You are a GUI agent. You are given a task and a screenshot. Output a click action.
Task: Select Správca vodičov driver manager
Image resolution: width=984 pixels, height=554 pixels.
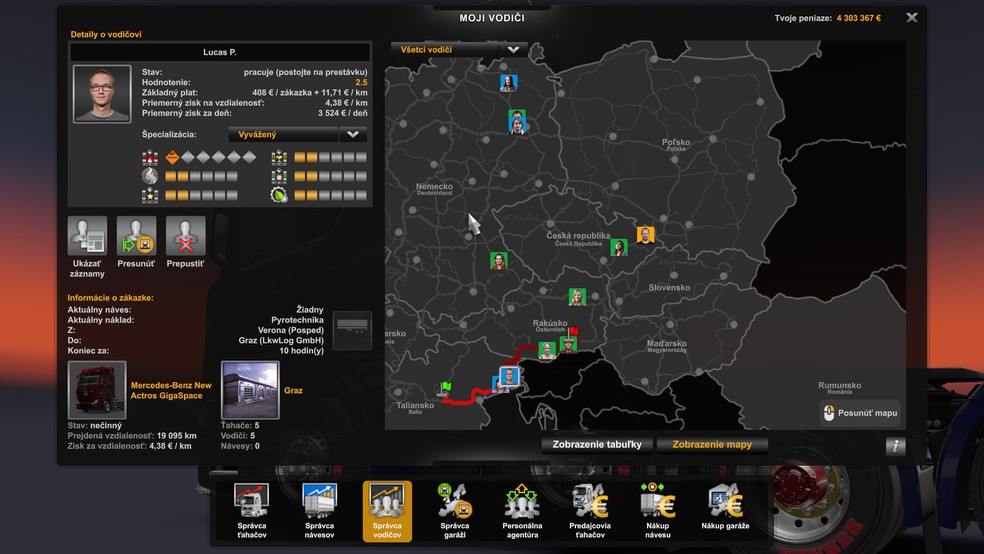387,511
